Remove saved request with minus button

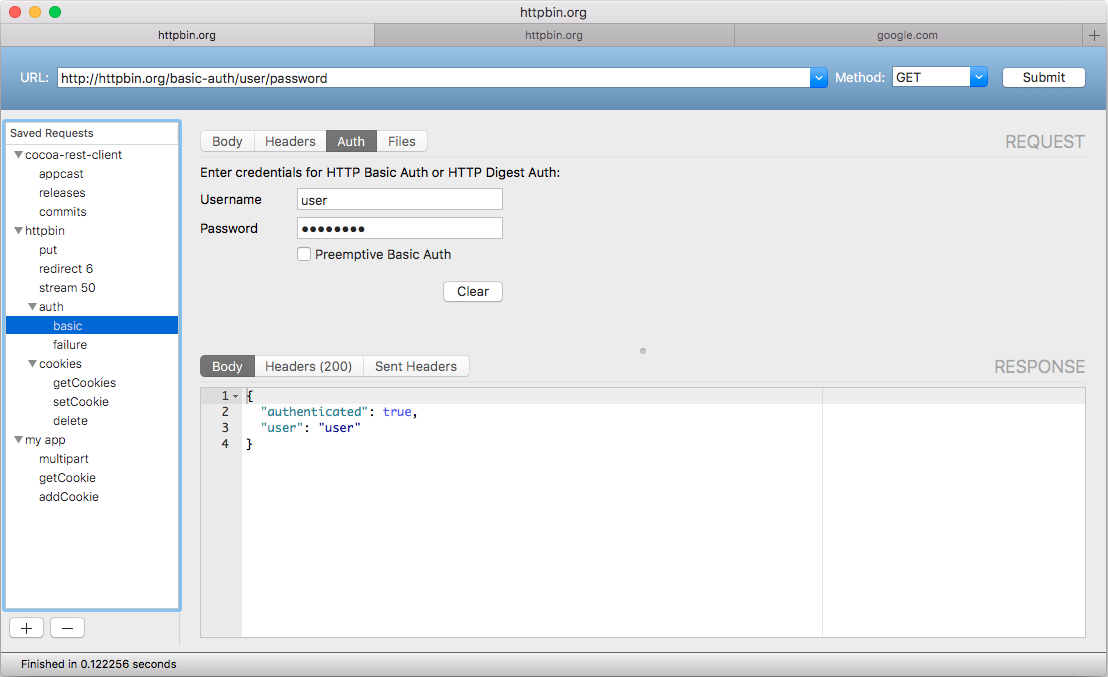pyautogui.click(x=67, y=628)
